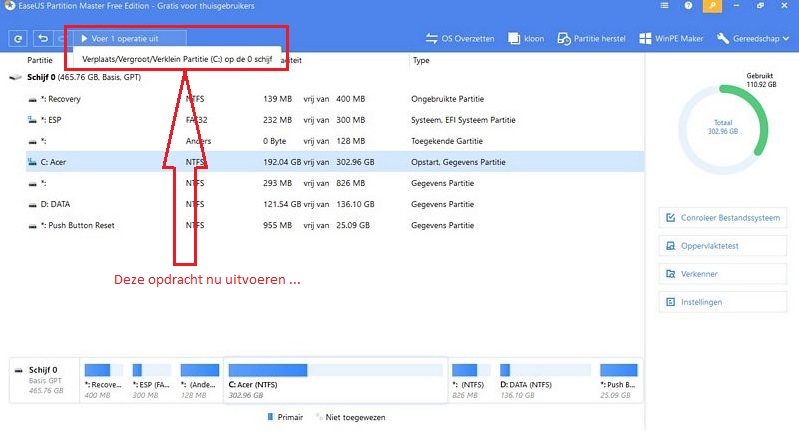Click the C: Acer drive icon in list
The height and width of the screenshot is (431, 799).
pos(32,162)
